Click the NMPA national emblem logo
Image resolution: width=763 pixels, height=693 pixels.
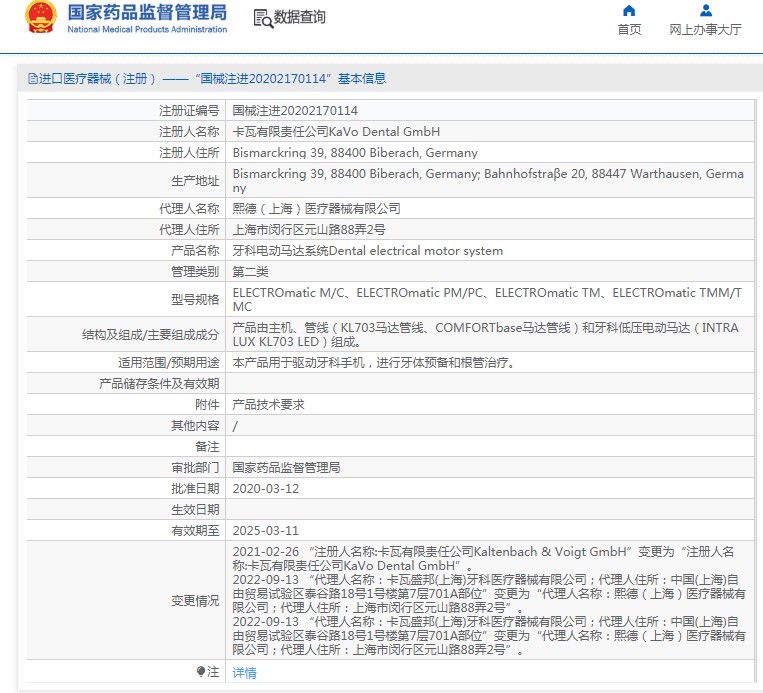41,17
